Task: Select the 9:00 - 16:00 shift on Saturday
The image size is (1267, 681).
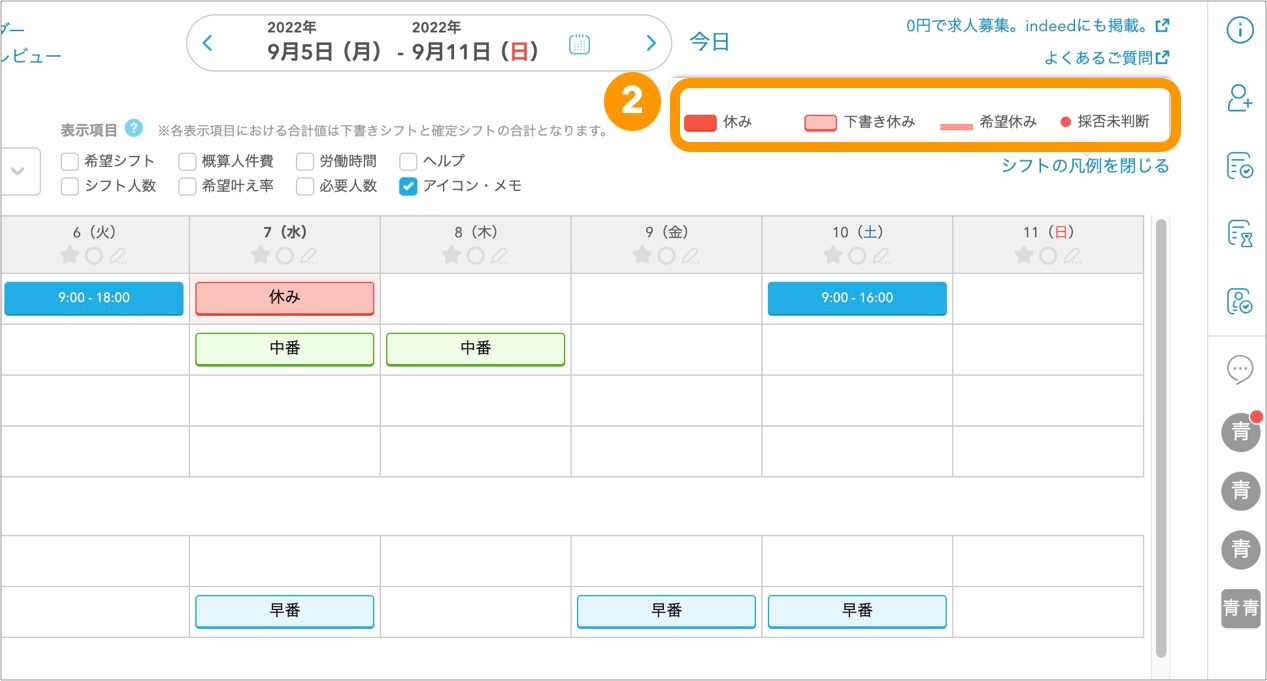Action: click(857, 298)
